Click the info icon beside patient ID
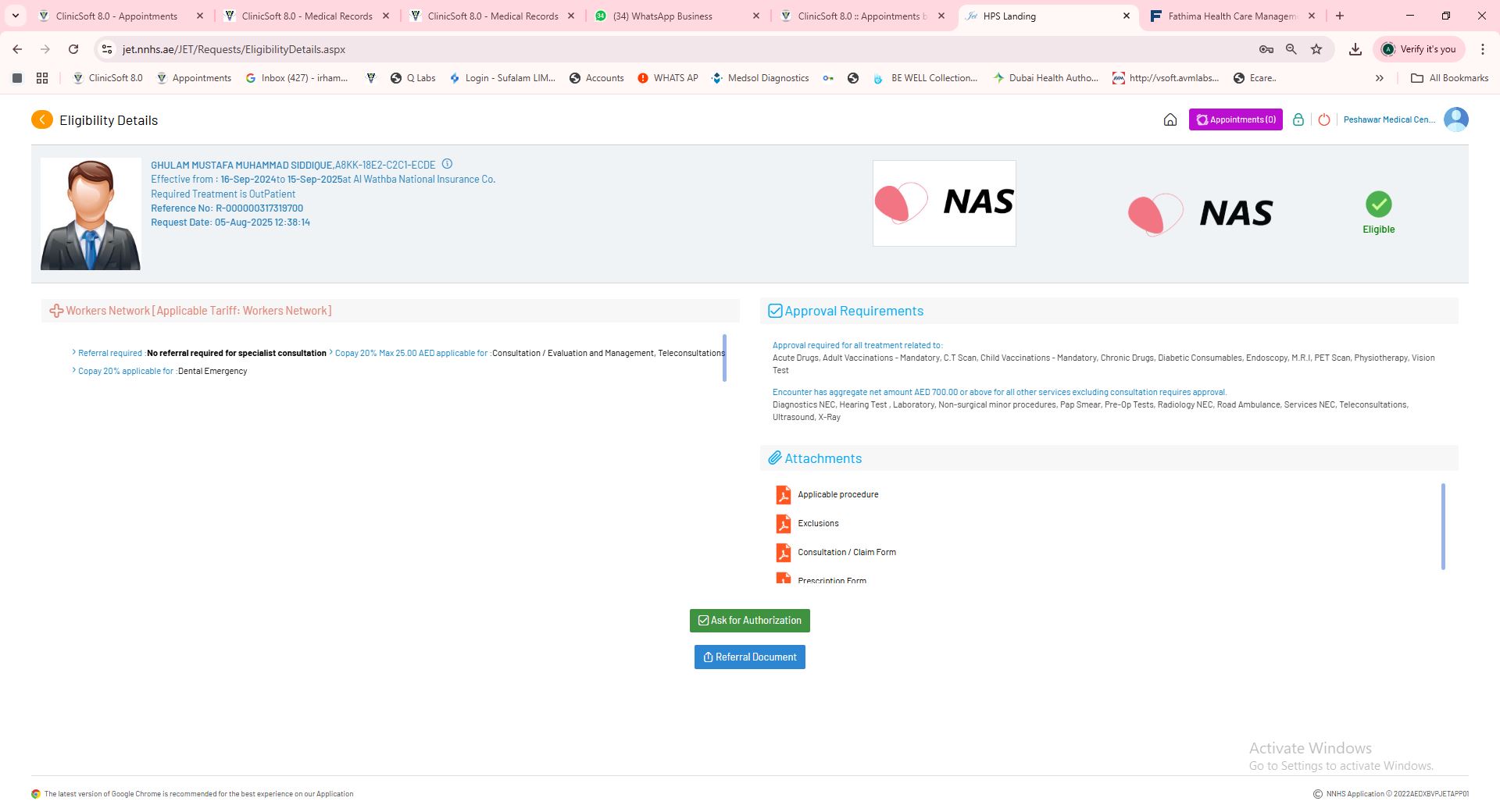 (x=447, y=164)
